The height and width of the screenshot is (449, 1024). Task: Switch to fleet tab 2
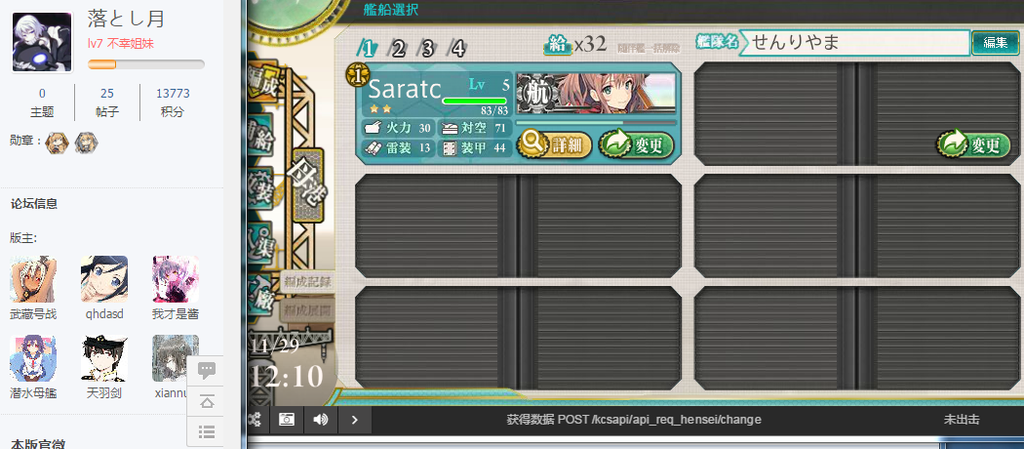[x=396, y=48]
